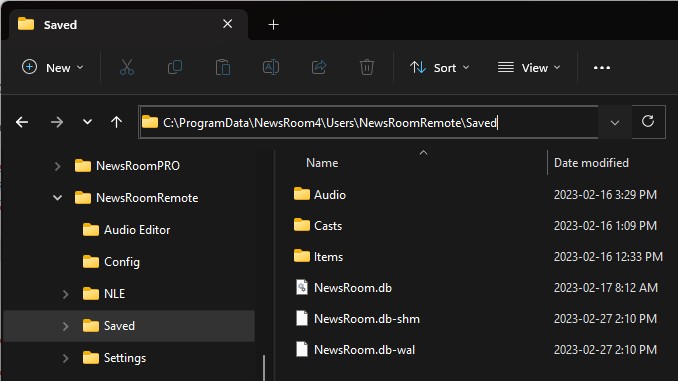Add a new tab with plus button

coord(273,25)
